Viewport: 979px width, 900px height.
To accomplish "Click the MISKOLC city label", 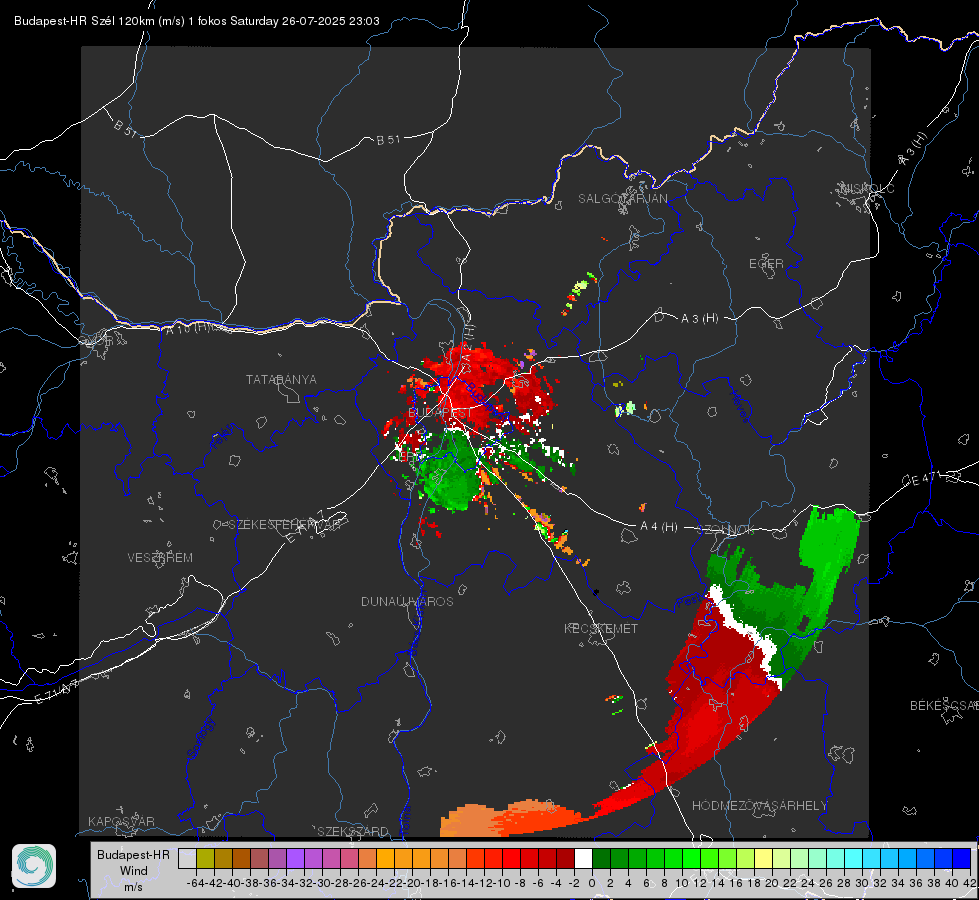I will 867,188.
